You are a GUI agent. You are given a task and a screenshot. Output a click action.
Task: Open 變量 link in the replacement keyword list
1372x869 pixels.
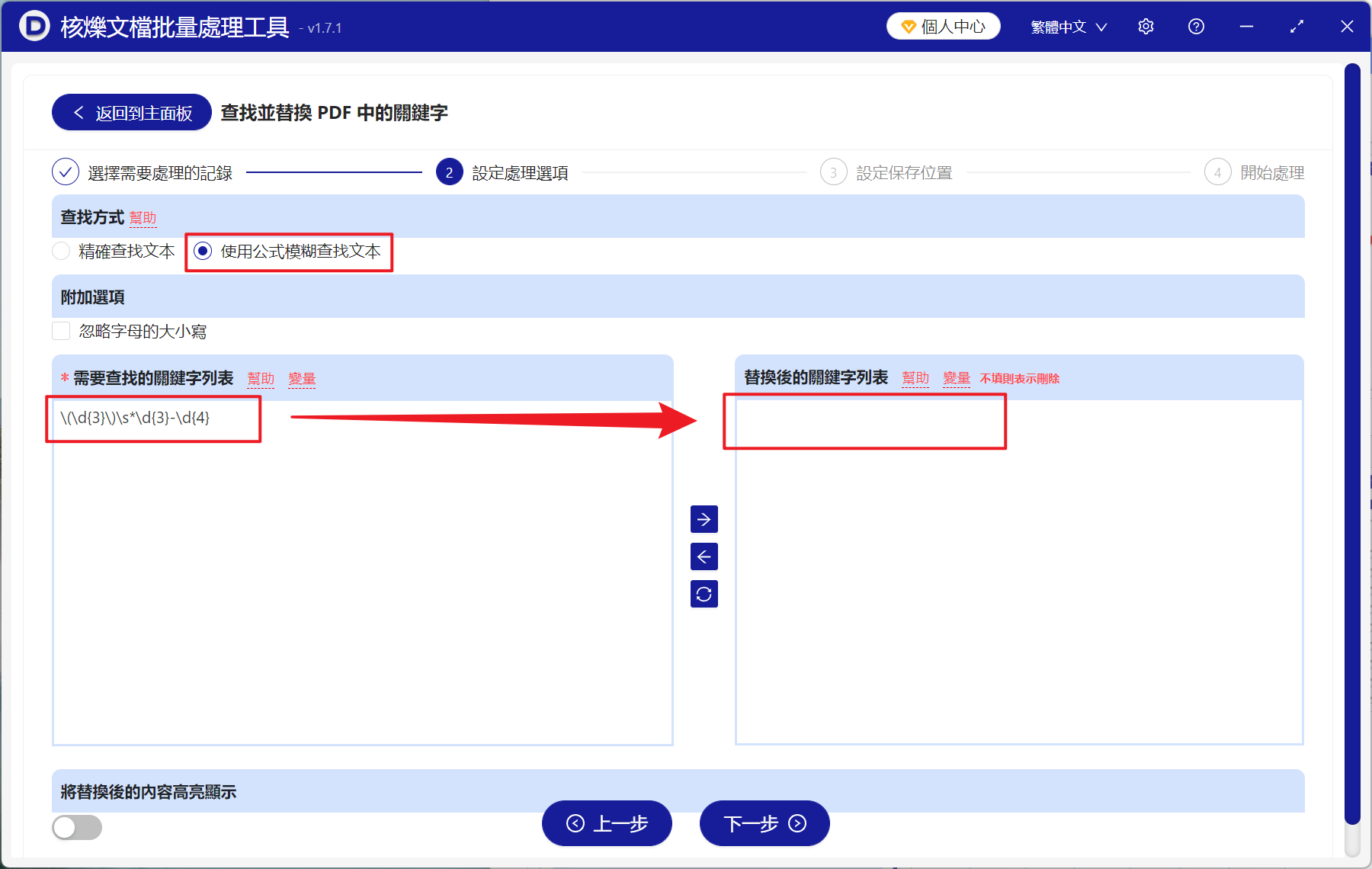click(x=957, y=377)
